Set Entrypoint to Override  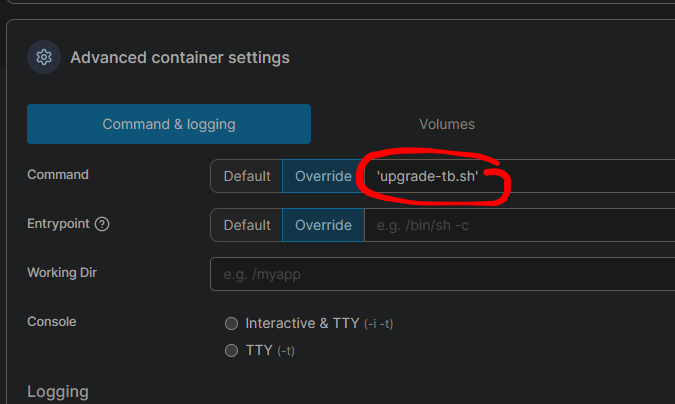click(323, 225)
